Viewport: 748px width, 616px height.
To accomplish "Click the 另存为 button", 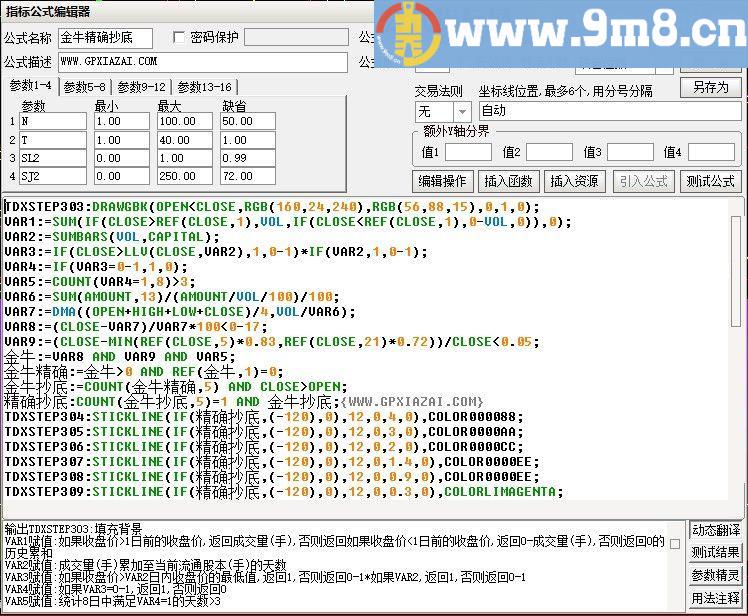I will click(x=710, y=88).
